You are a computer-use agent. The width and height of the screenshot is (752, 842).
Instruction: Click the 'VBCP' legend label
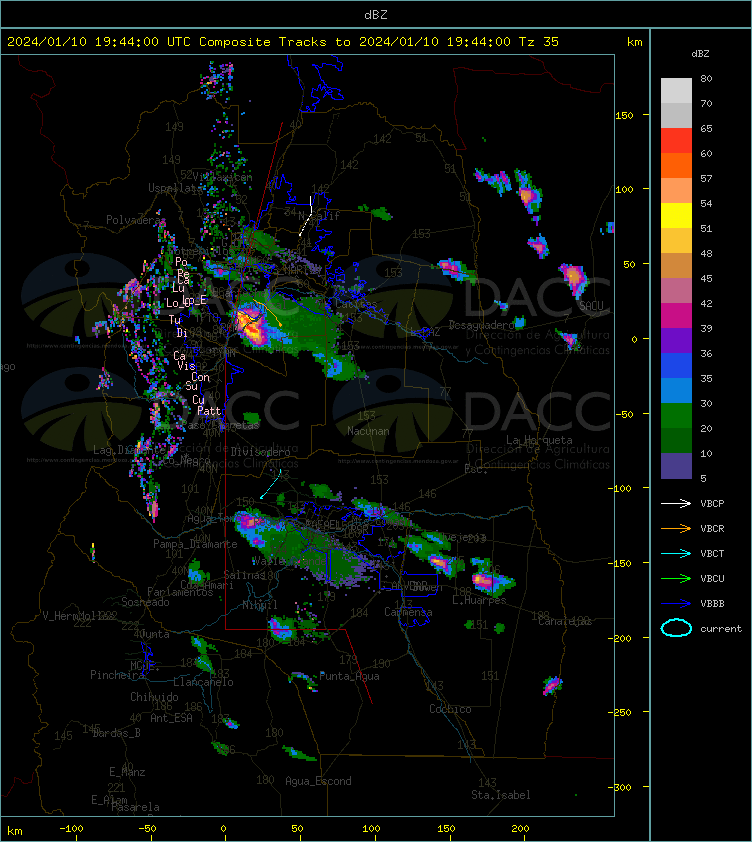[712, 504]
